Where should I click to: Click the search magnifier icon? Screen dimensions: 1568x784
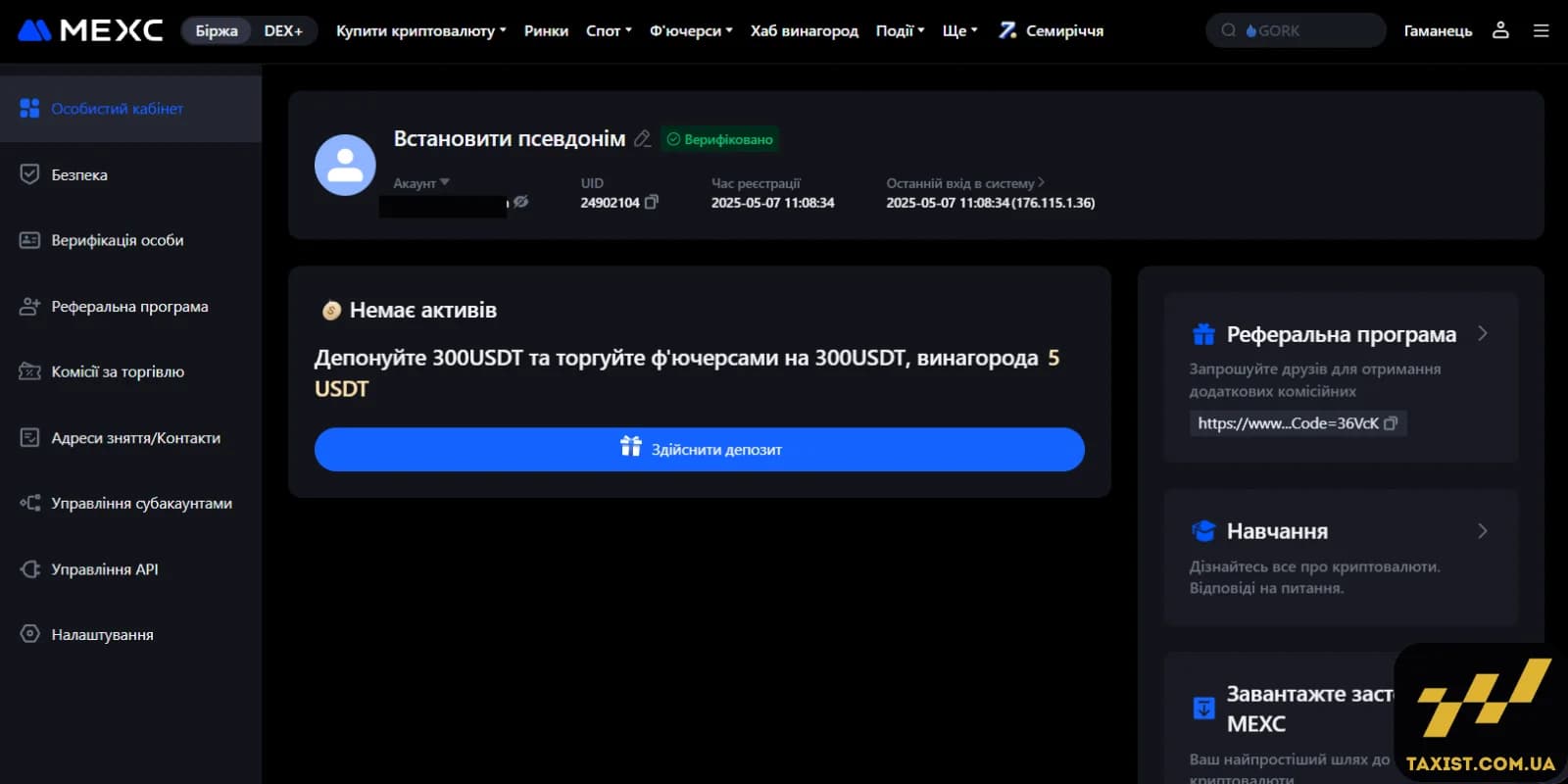click(1228, 30)
